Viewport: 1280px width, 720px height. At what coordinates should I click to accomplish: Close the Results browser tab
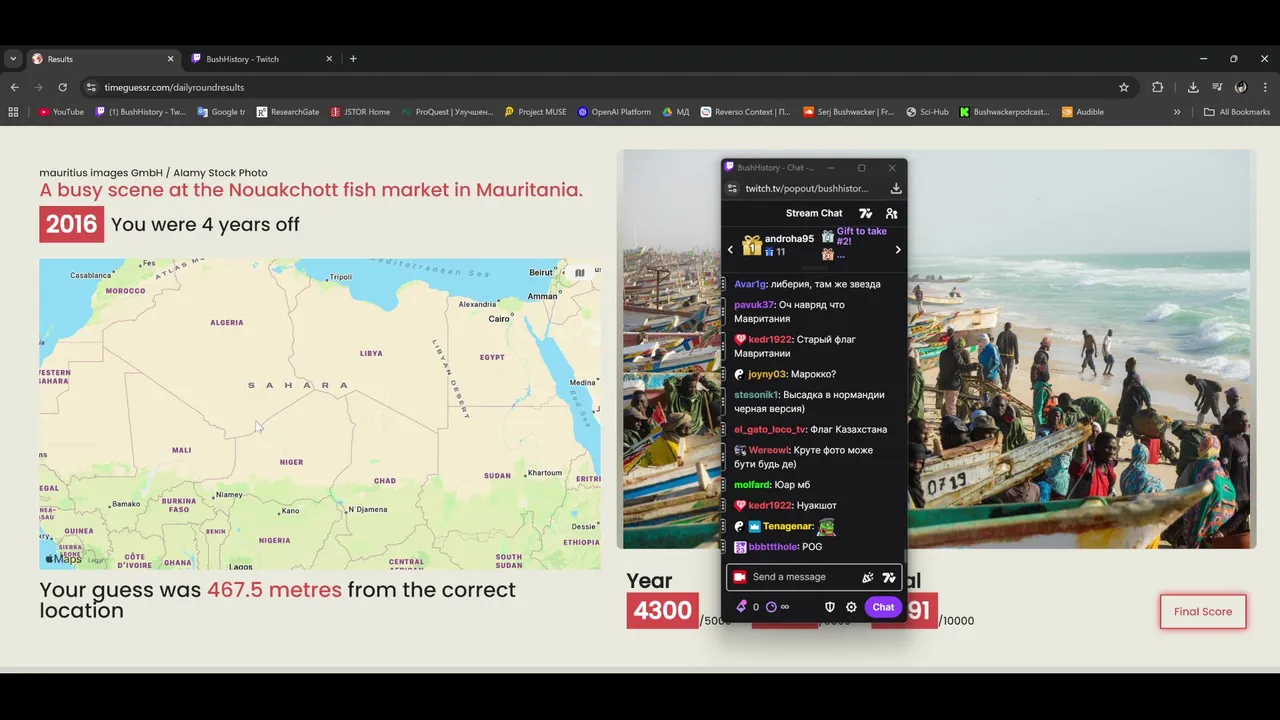click(170, 59)
